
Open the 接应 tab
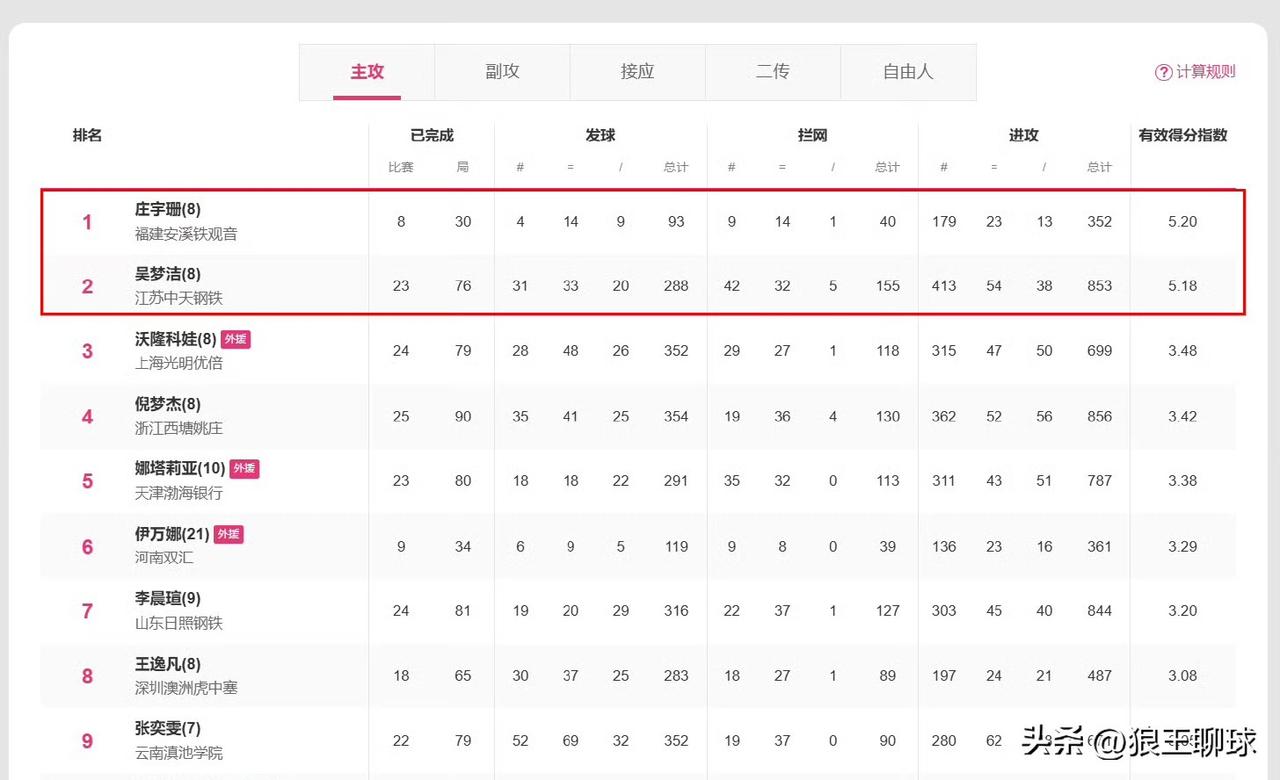click(637, 72)
